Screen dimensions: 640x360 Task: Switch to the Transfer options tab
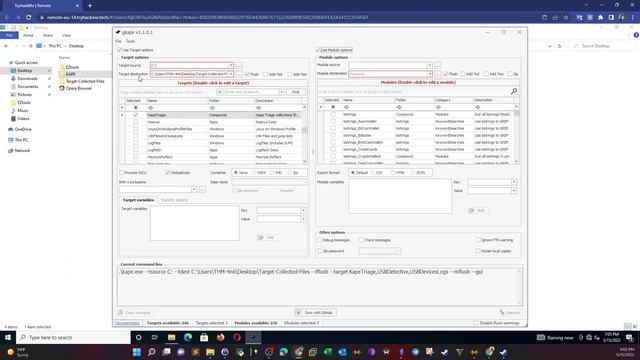click(174, 200)
